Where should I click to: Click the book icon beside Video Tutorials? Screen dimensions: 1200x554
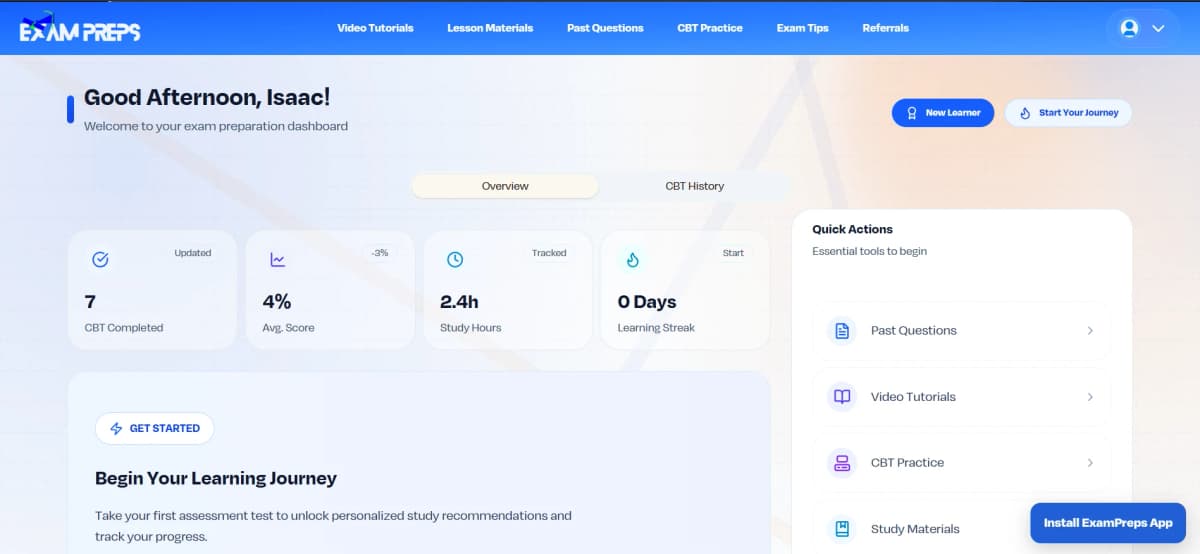point(842,397)
